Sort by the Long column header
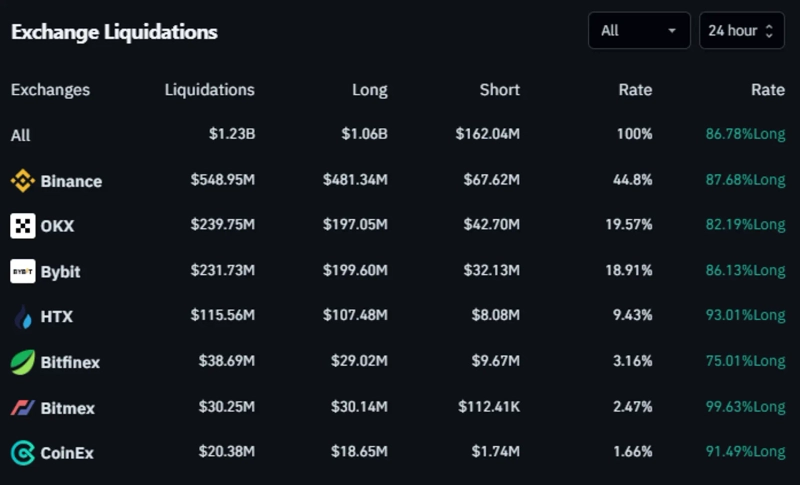The image size is (800, 485). pos(369,90)
